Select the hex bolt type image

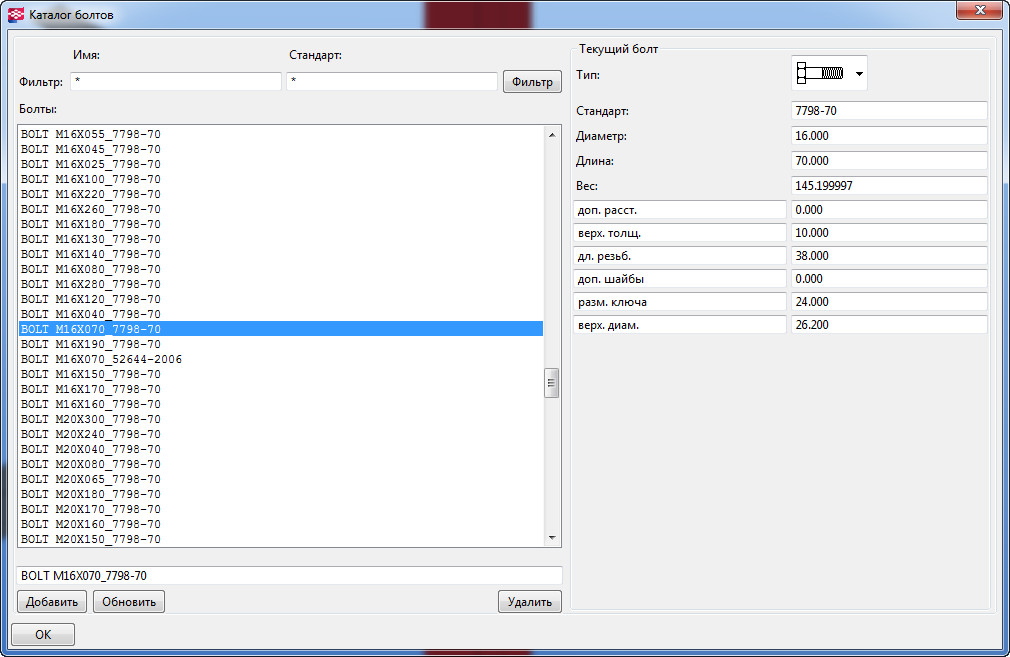click(820, 73)
